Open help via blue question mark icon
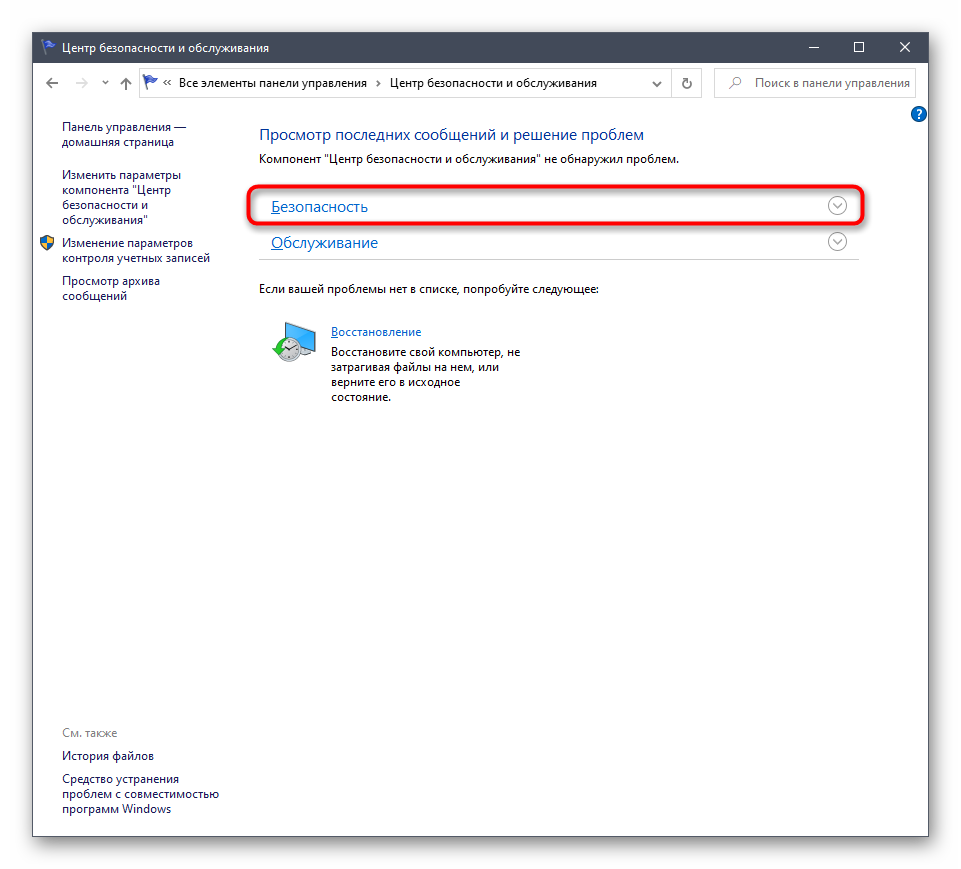 pyautogui.click(x=919, y=115)
